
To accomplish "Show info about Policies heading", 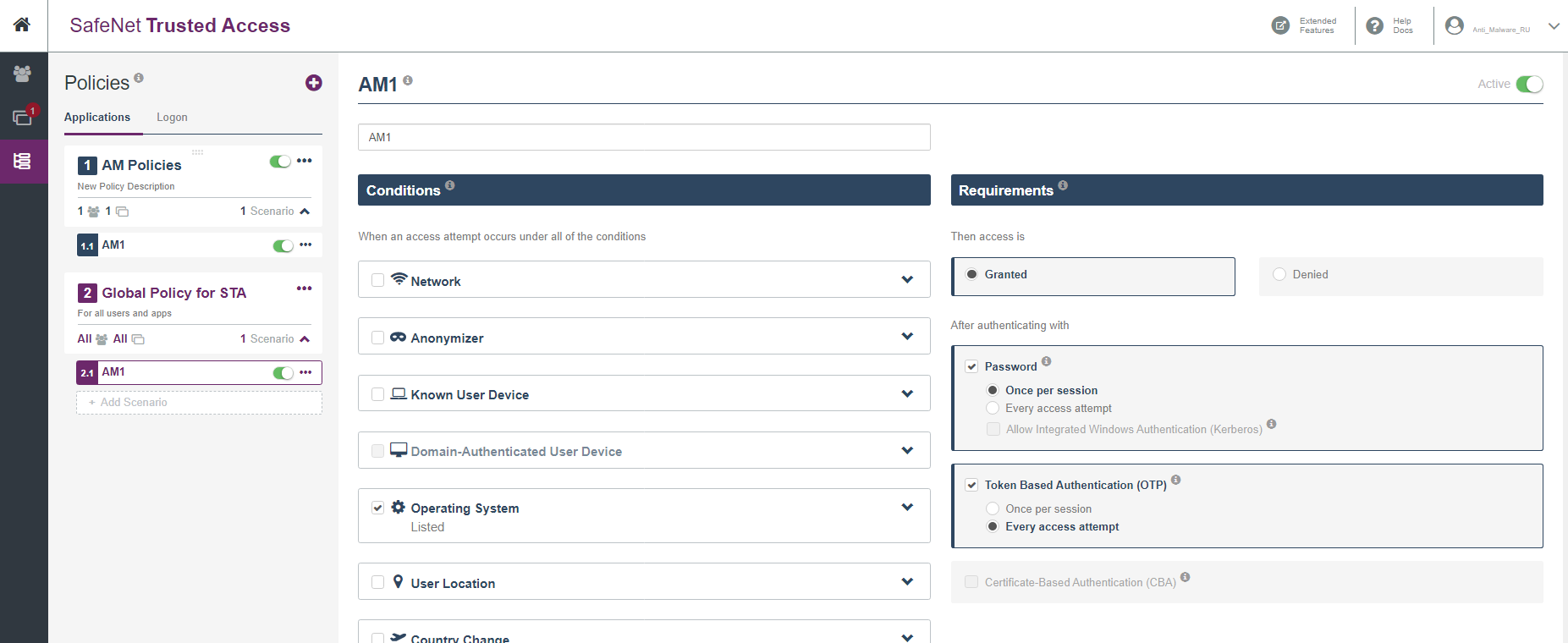I will pyautogui.click(x=139, y=78).
